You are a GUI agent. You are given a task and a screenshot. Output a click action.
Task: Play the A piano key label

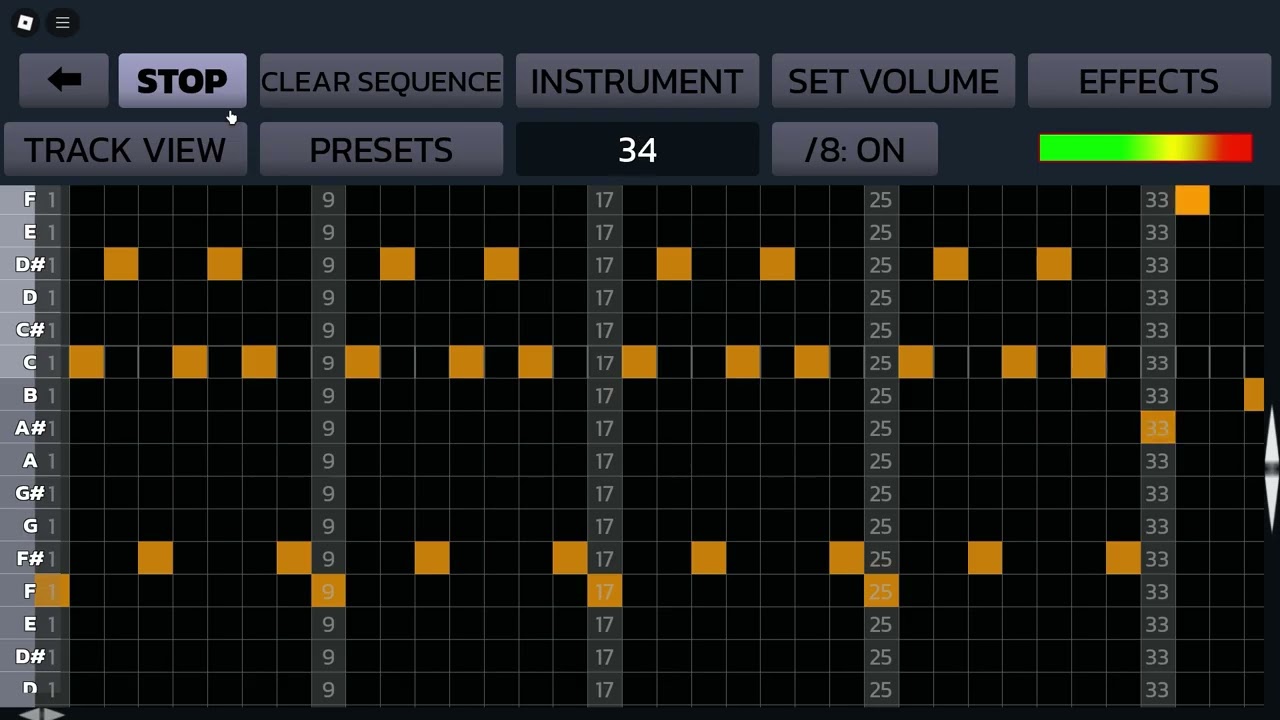30,460
